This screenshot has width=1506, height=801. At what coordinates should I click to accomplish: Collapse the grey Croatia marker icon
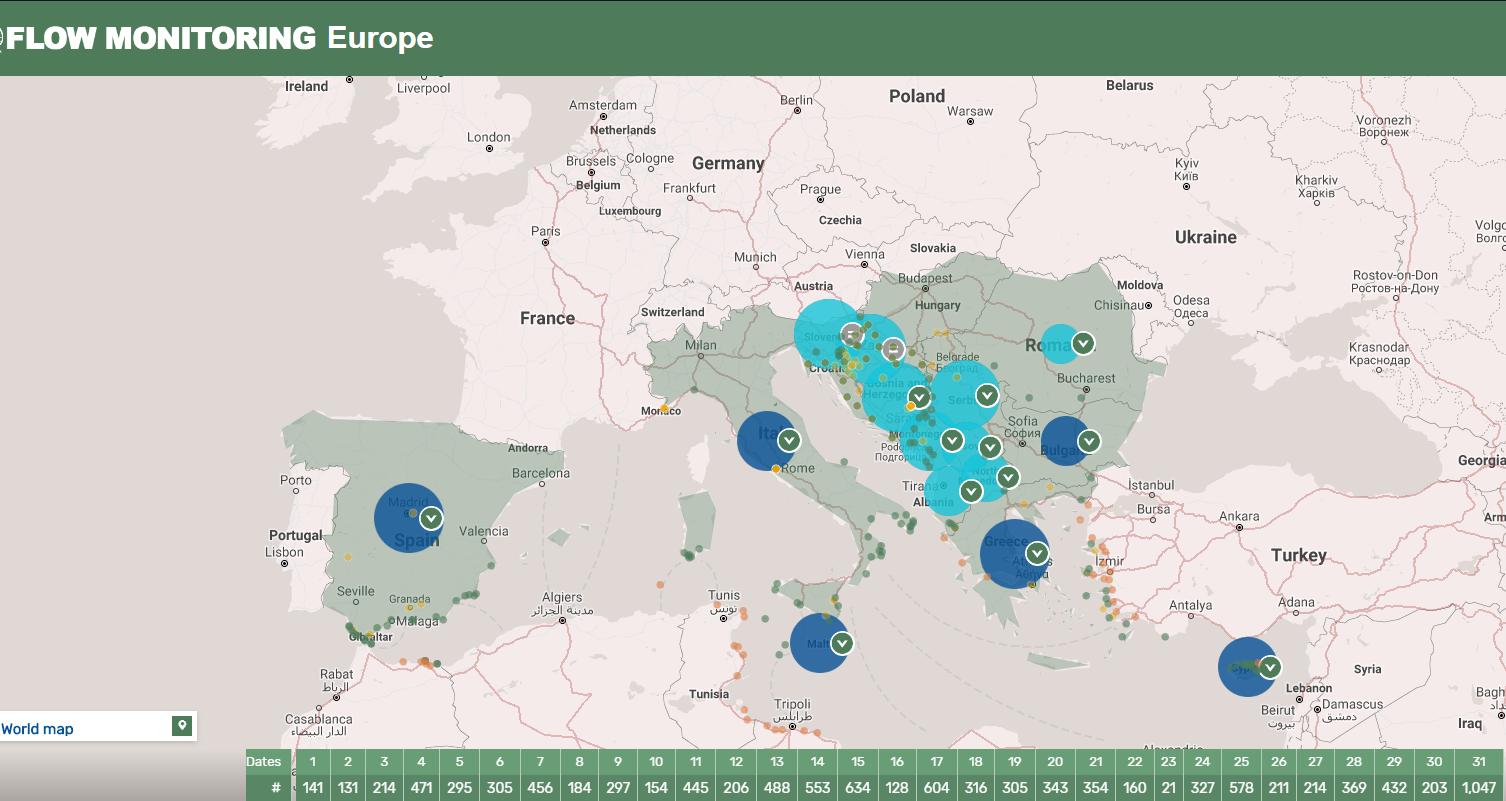coord(894,349)
